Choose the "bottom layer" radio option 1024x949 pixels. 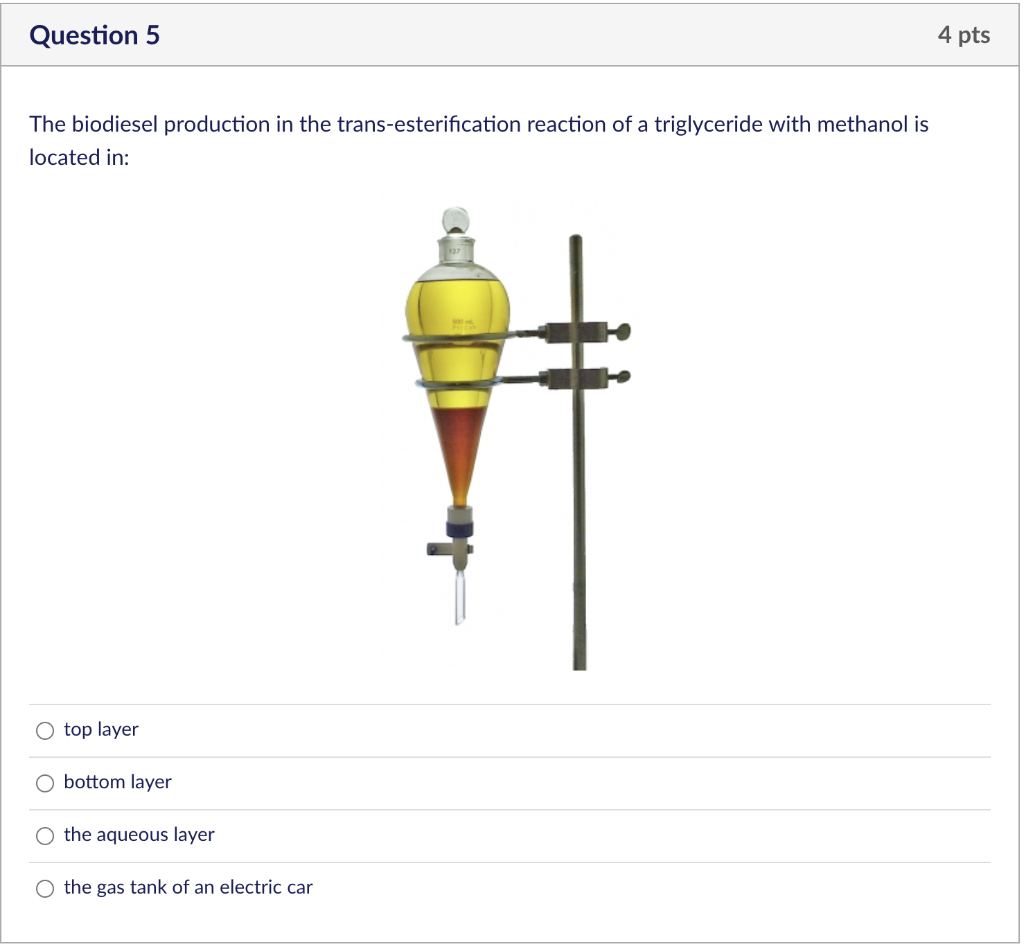tap(45, 785)
